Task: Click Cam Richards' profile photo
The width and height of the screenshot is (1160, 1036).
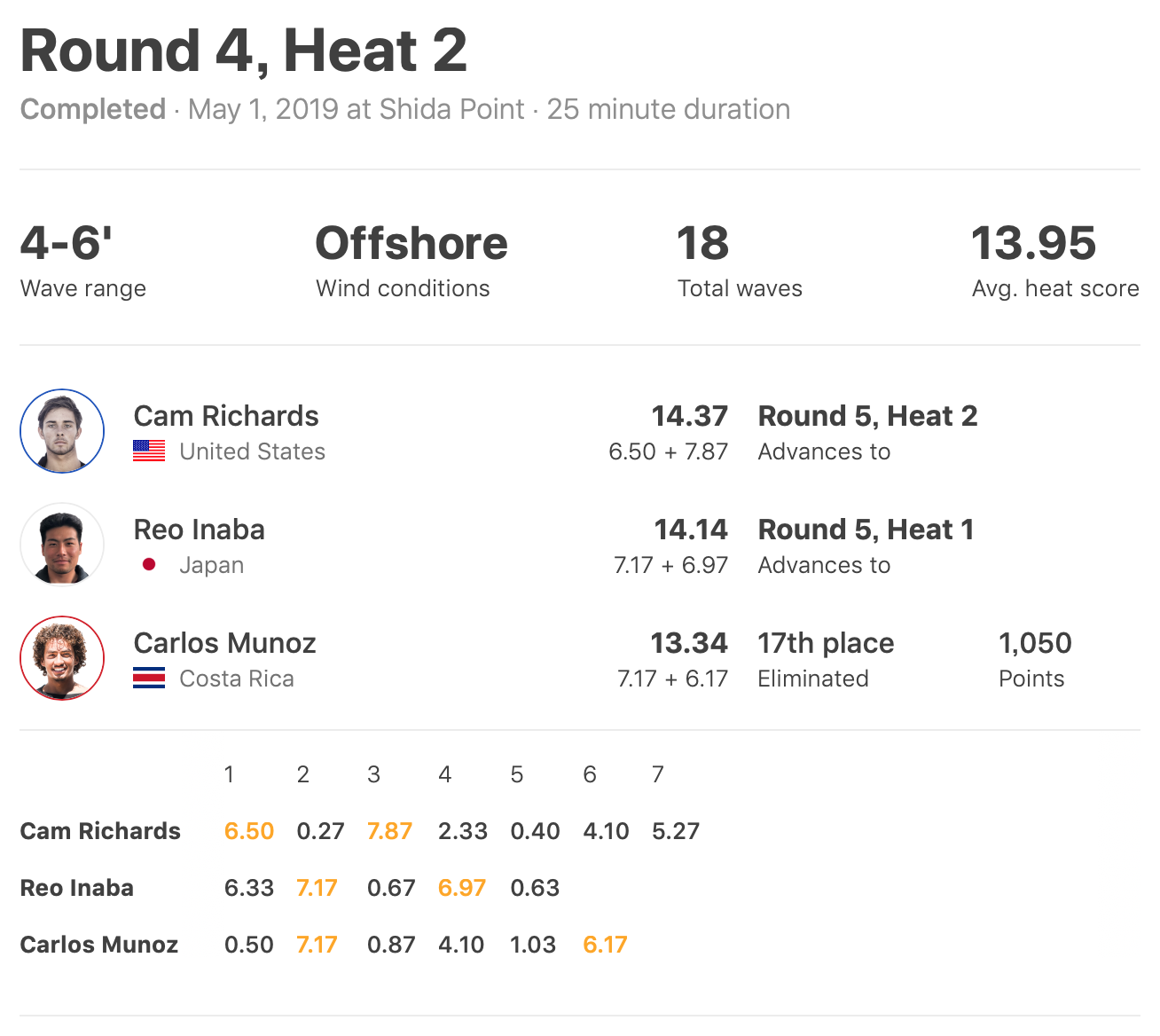Action: (x=62, y=431)
